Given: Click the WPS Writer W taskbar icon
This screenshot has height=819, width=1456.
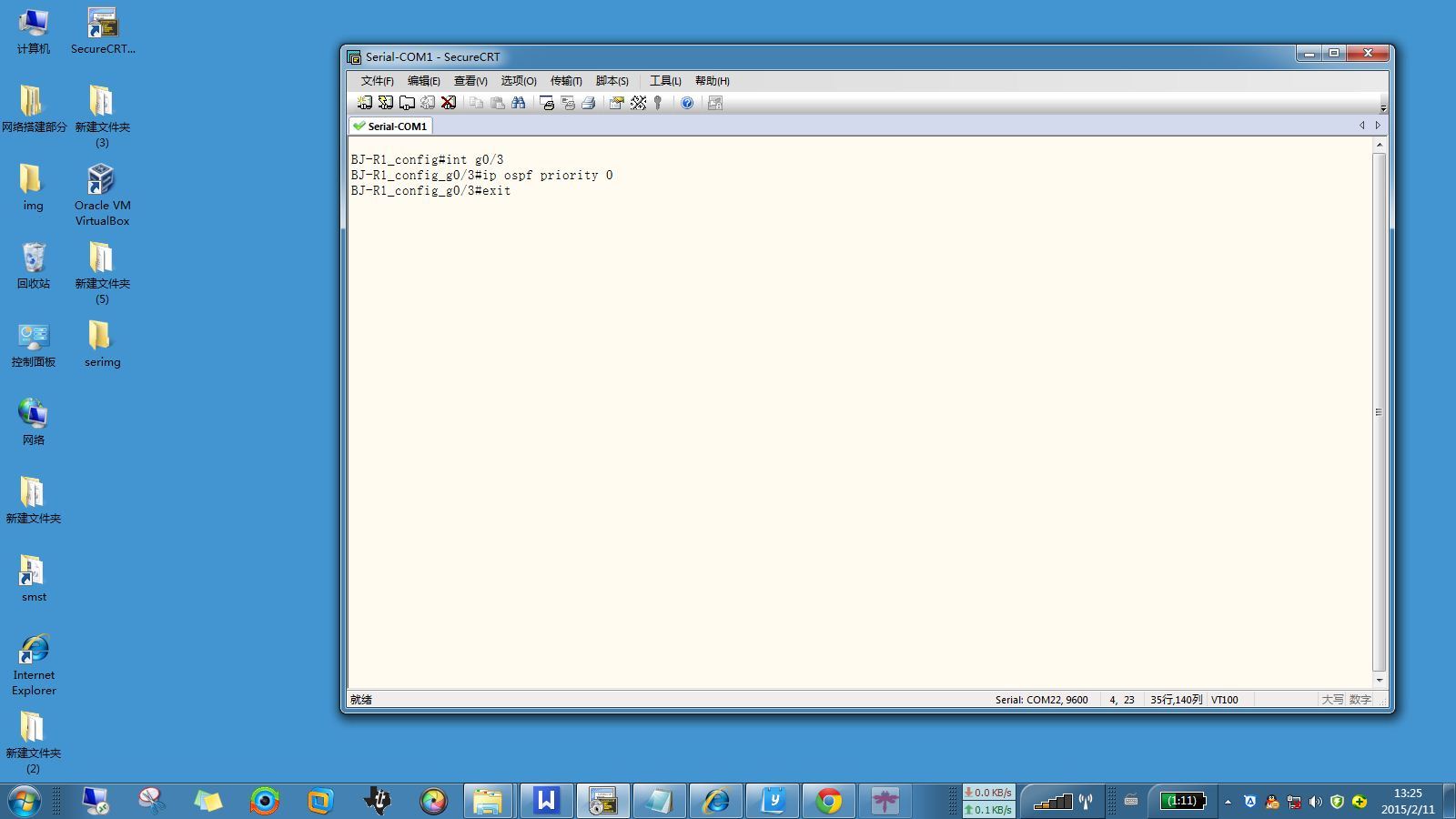Looking at the screenshot, I should pos(546,801).
